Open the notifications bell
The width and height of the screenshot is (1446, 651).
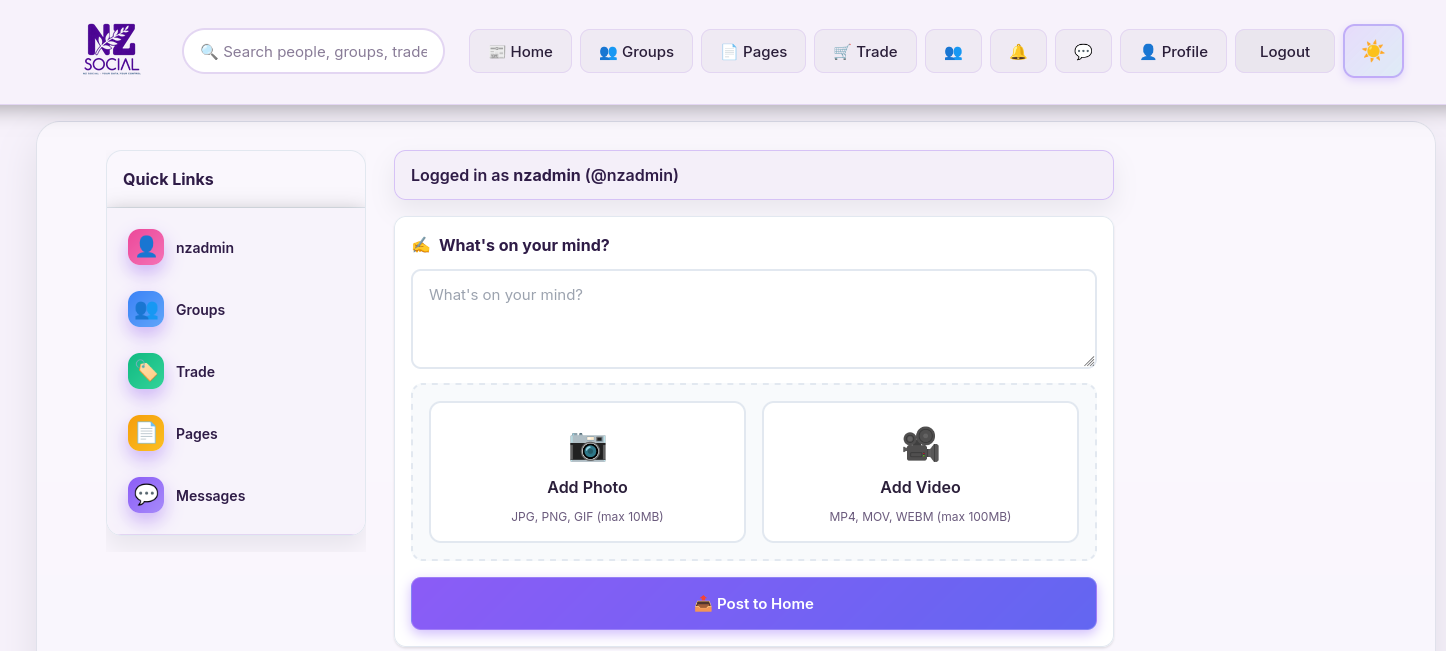(1018, 51)
